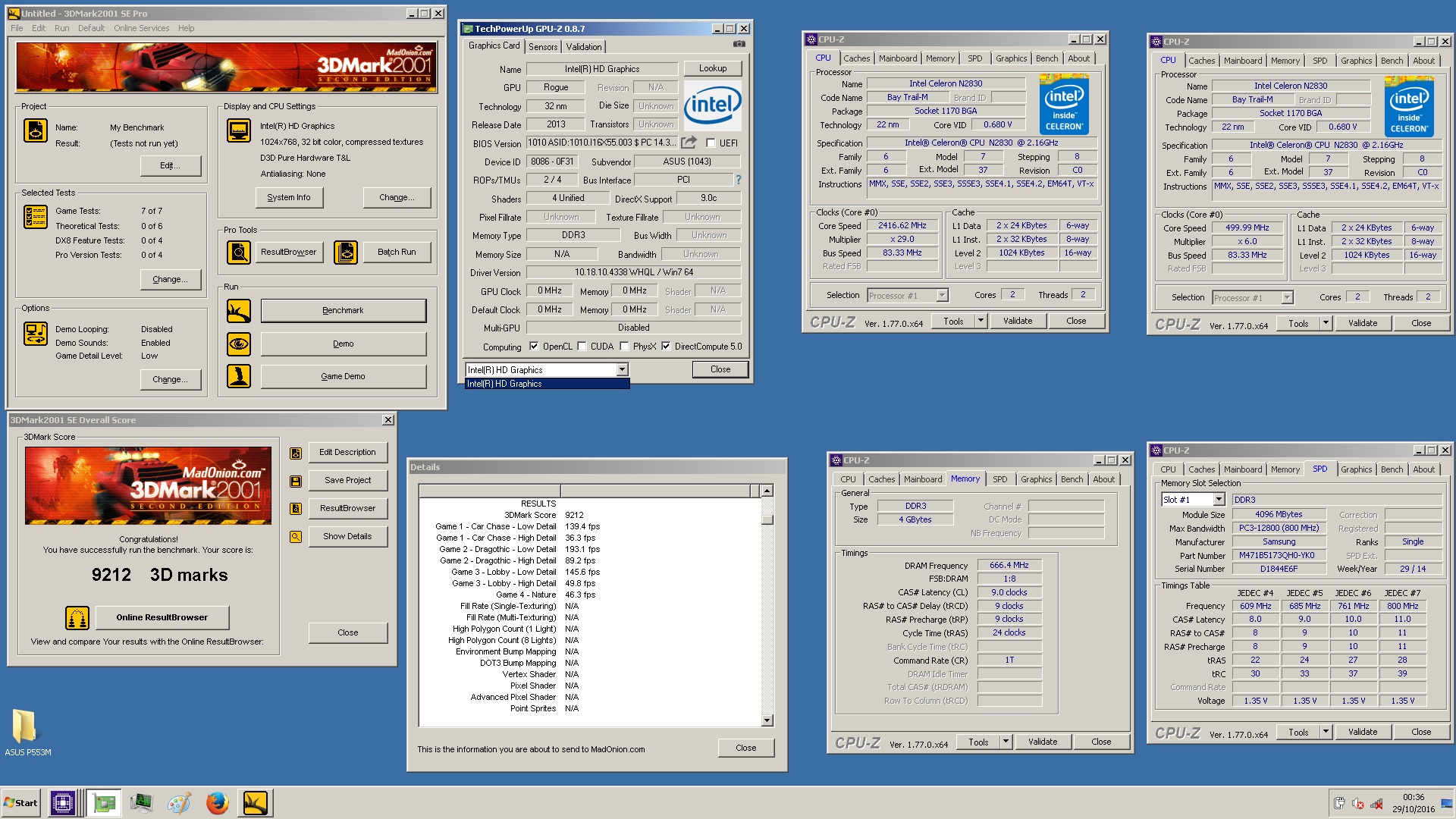Click the ResultBrowser magnifier icon in Pro Tools
Screen dimensions: 1456x819
[x=239, y=252]
